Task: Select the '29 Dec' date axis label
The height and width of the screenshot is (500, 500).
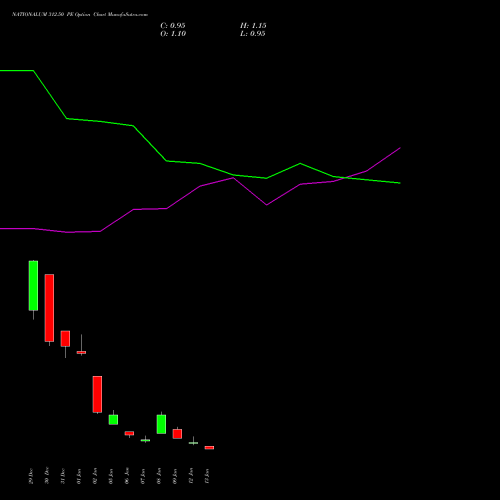Action: [x=31, y=476]
